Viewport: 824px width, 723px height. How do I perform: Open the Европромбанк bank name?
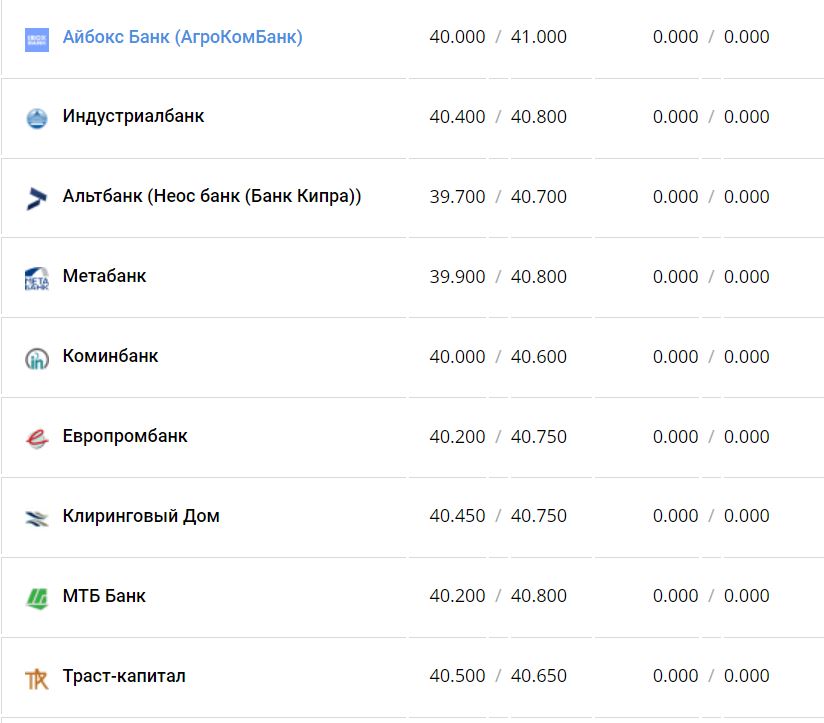click(125, 436)
